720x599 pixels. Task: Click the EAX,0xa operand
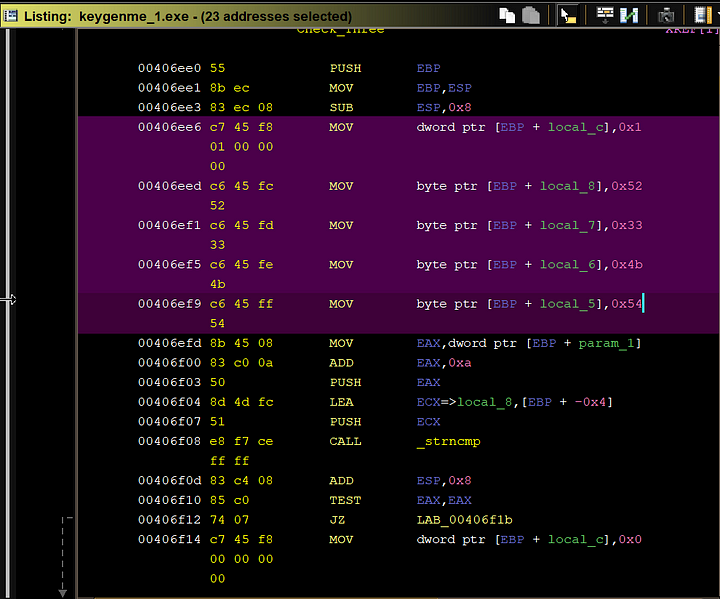pos(444,363)
